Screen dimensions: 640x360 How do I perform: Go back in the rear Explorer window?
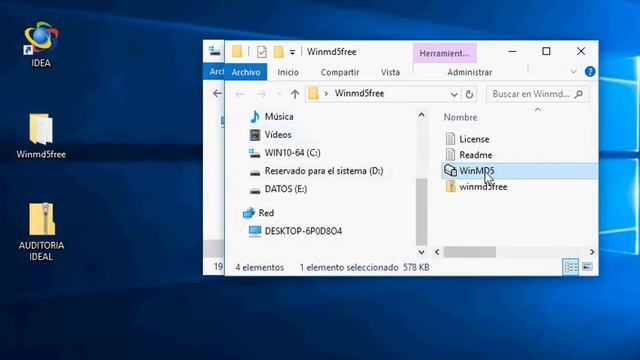click(x=217, y=93)
